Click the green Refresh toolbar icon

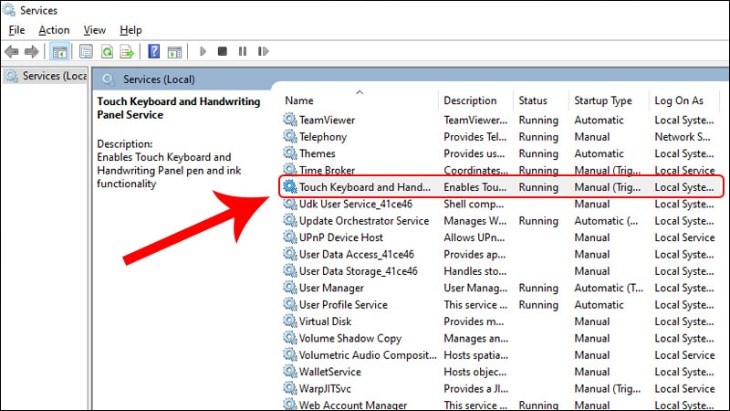pos(107,51)
